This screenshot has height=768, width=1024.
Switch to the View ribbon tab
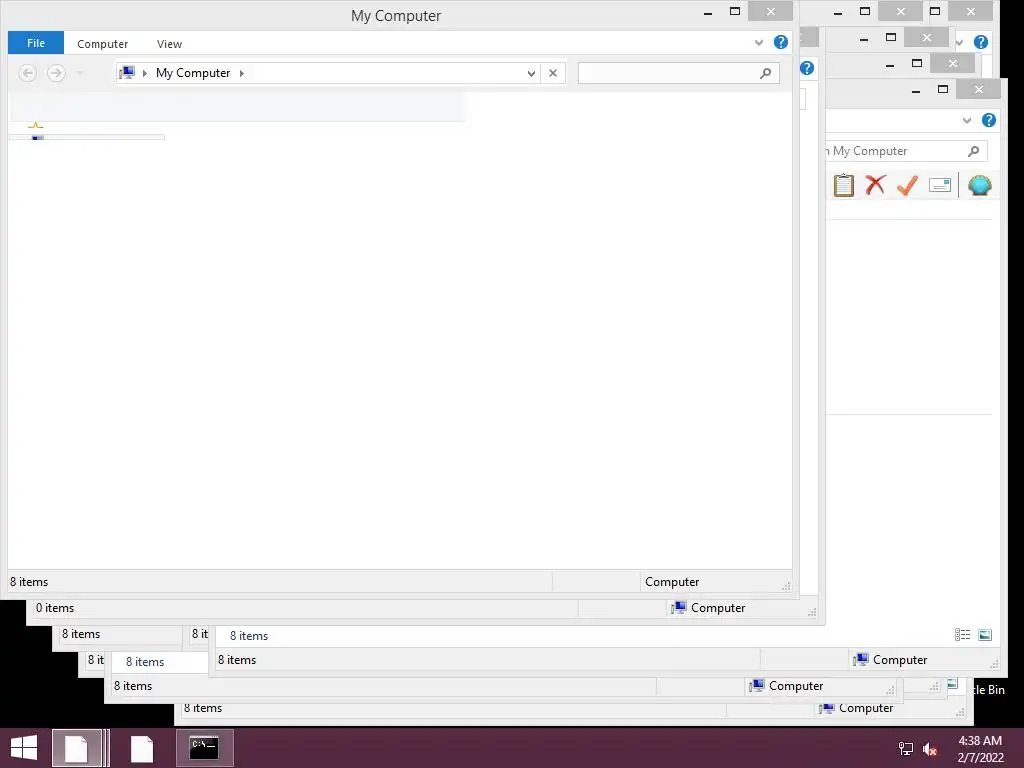[169, 44]
